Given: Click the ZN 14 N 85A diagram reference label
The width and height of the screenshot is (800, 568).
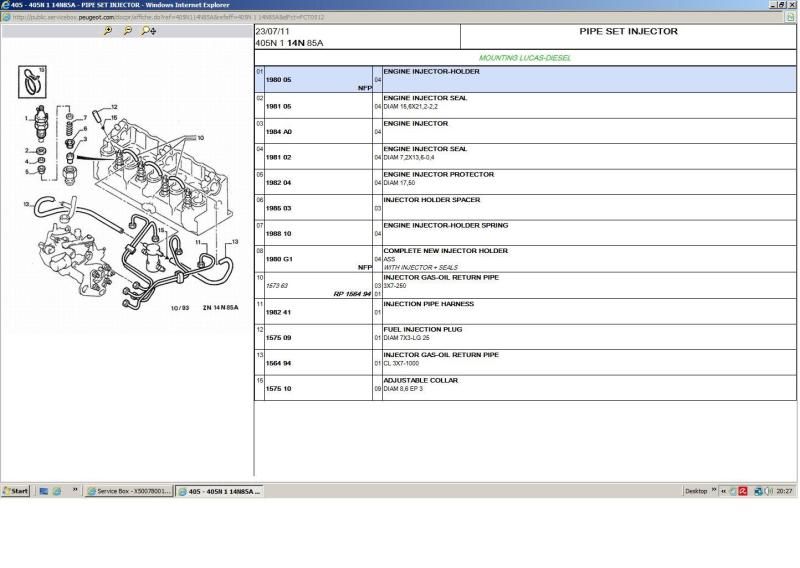Looking at the screenshot, I should (220, 308).
